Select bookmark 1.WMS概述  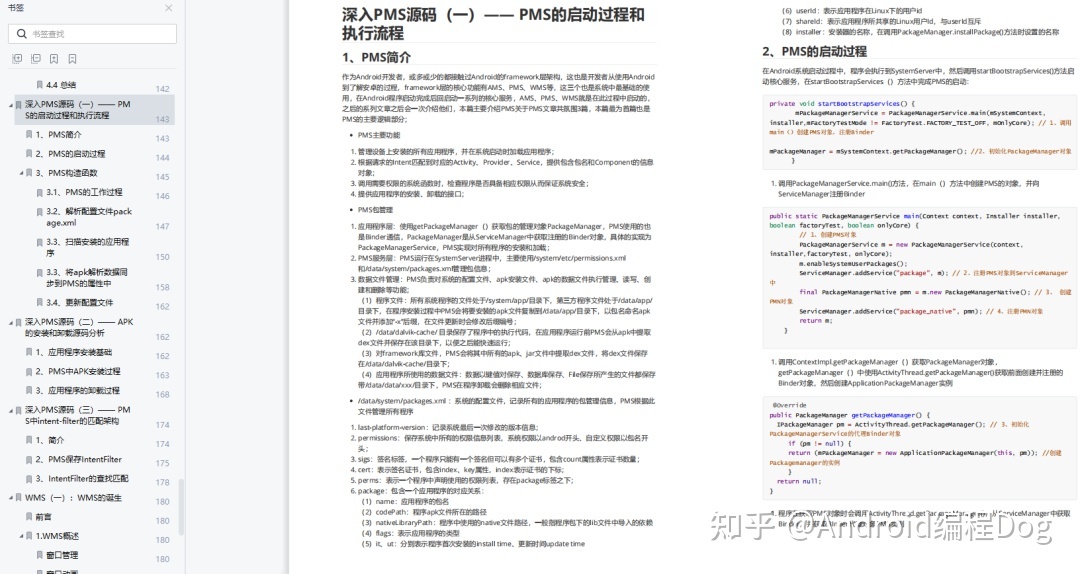click(57, 536)
